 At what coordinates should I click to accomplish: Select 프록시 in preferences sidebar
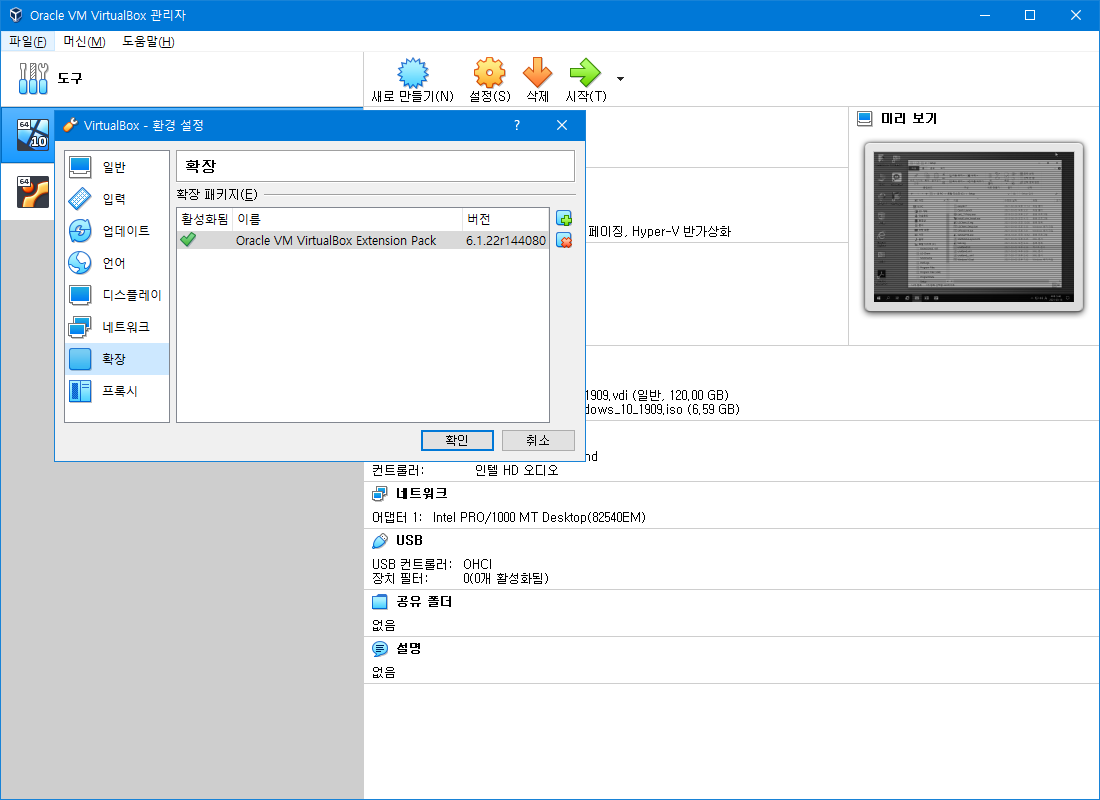[x=116, y=391]
